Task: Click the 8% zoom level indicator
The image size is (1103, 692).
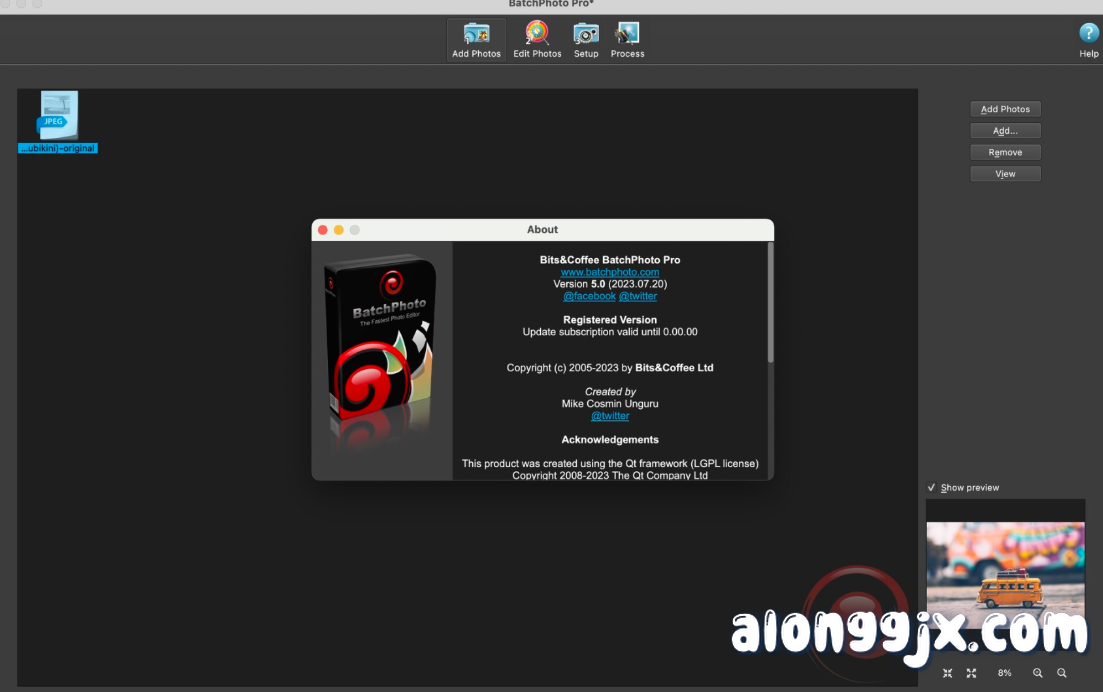Action: (1004, 673)
